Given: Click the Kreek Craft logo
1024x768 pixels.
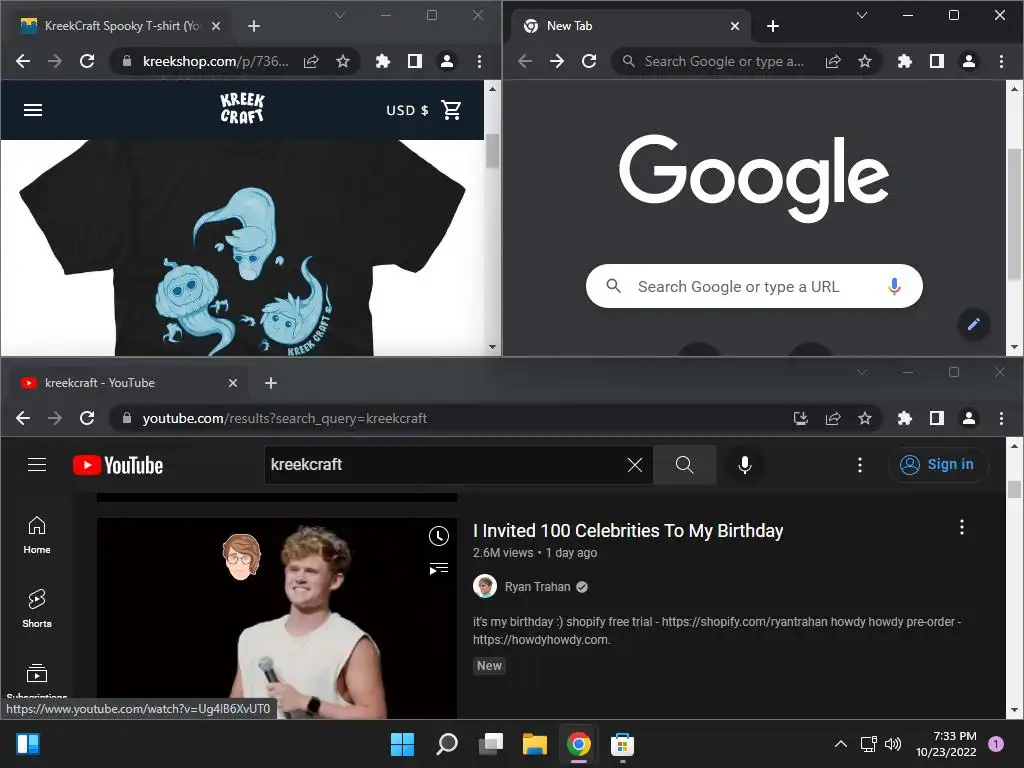Looking at the screenshot, I should coord(242,108).
